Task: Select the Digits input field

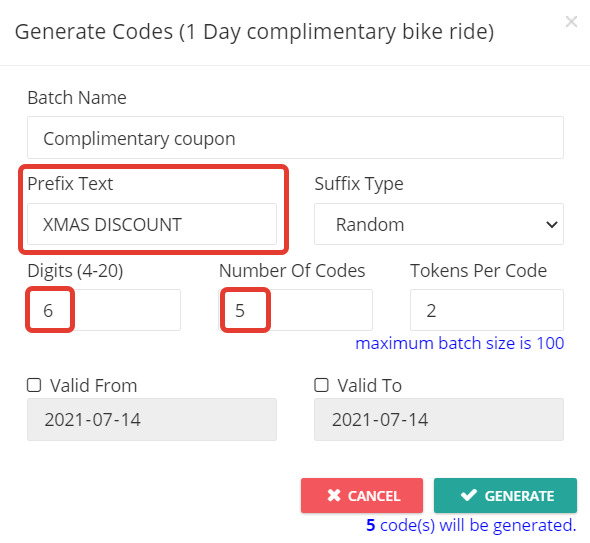Action: 104,310
